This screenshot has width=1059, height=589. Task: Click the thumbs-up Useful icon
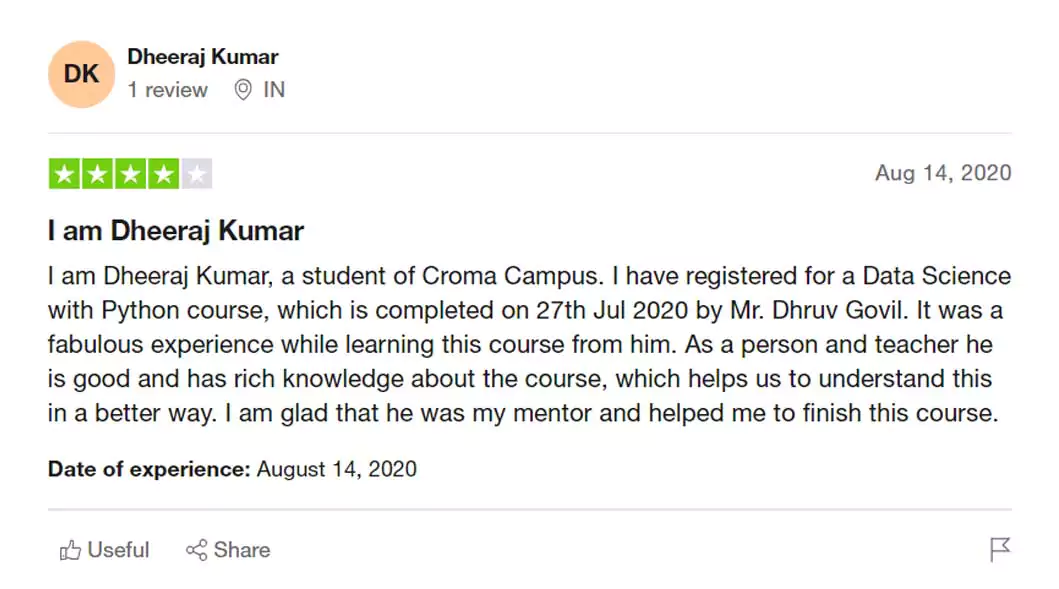coord(70,550)
